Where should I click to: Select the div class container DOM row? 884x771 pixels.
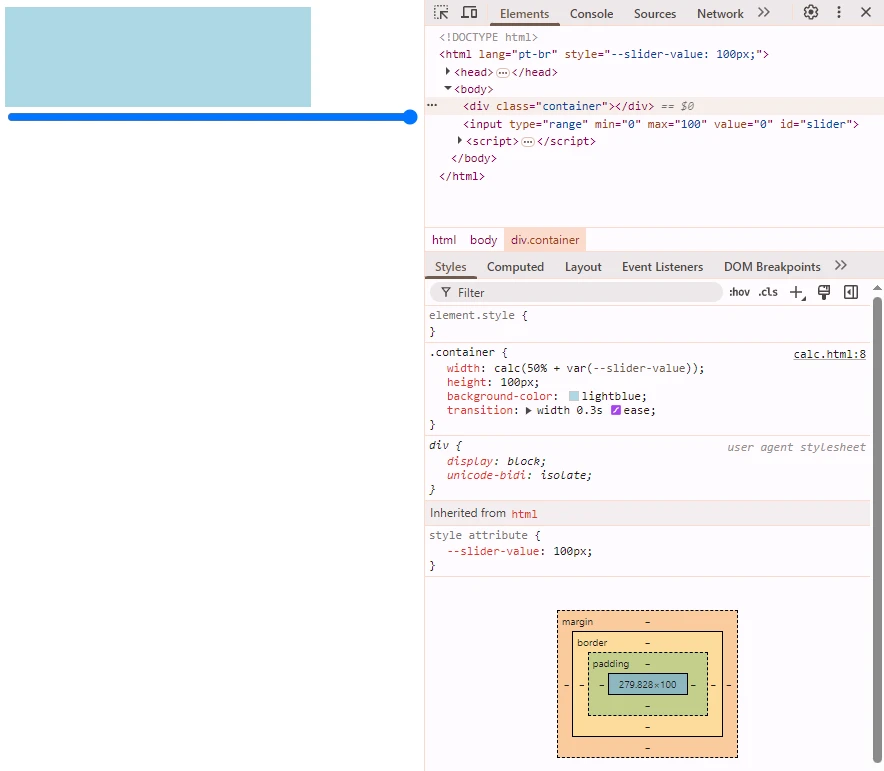pos(655,106)
